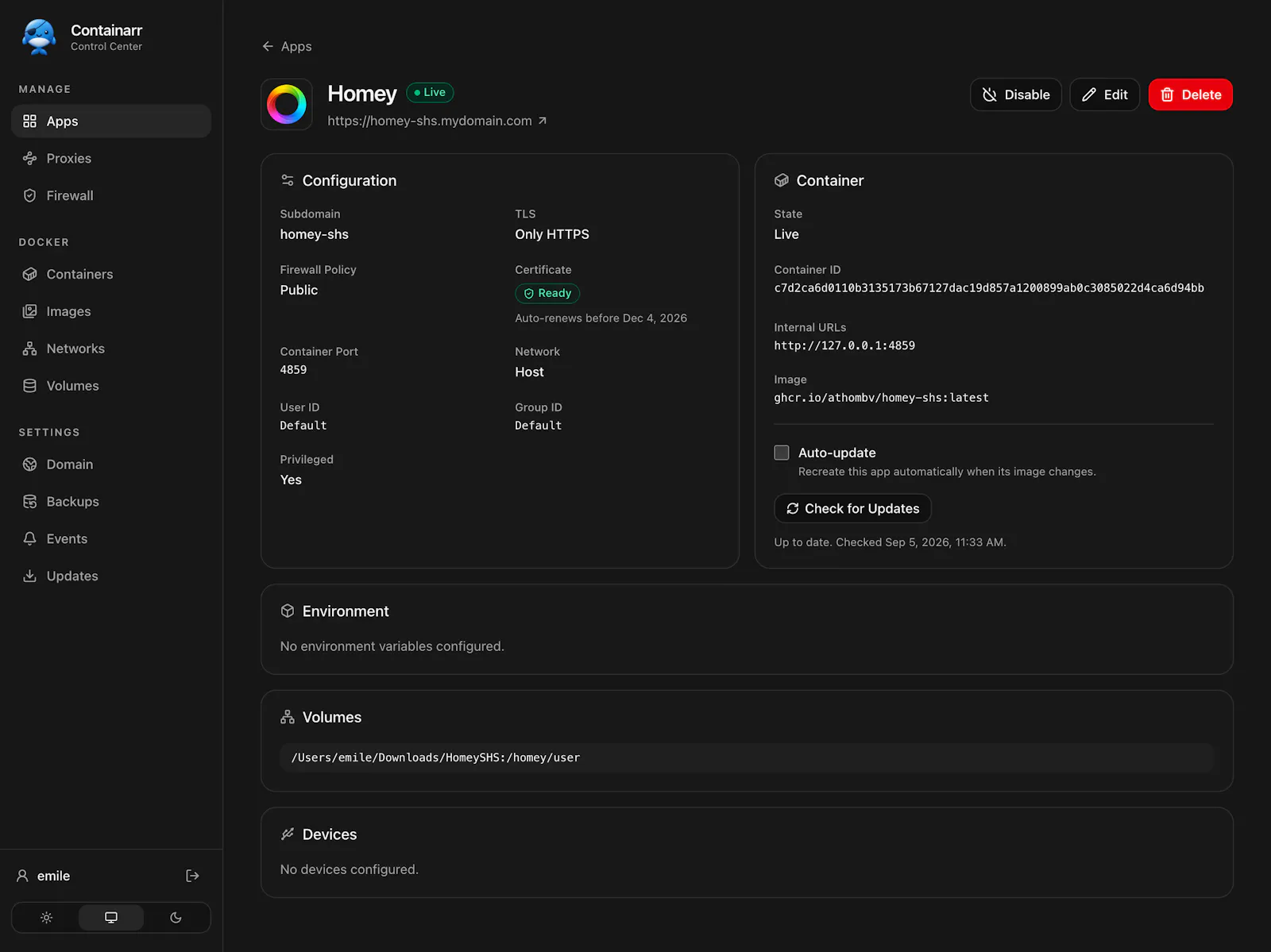Viewport: 1271px width, 952px height.
Task: Click the Apps grid icon in sidebar
Action: (29, 121)
